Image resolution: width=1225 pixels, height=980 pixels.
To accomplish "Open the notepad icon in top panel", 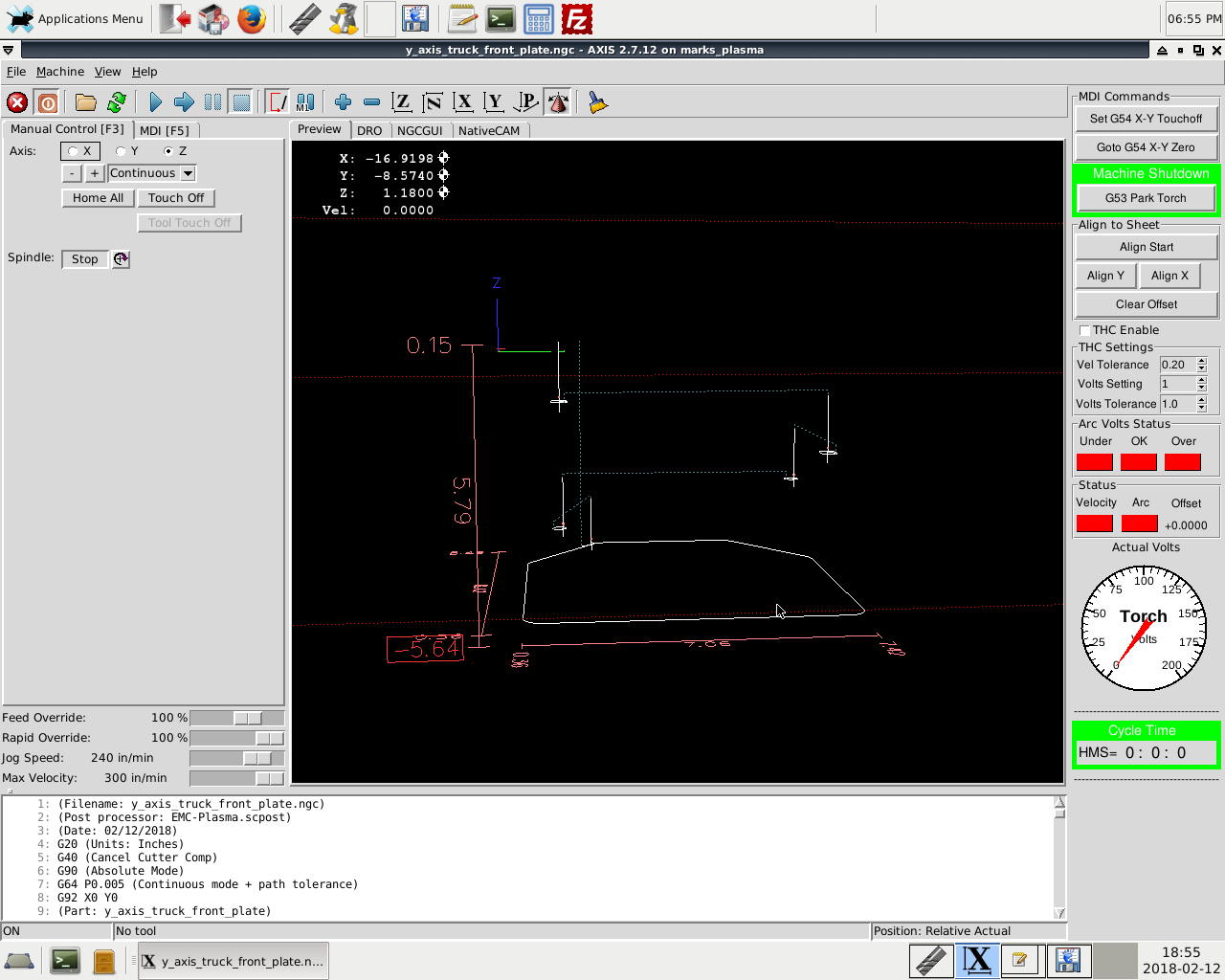I will (462, 19).
